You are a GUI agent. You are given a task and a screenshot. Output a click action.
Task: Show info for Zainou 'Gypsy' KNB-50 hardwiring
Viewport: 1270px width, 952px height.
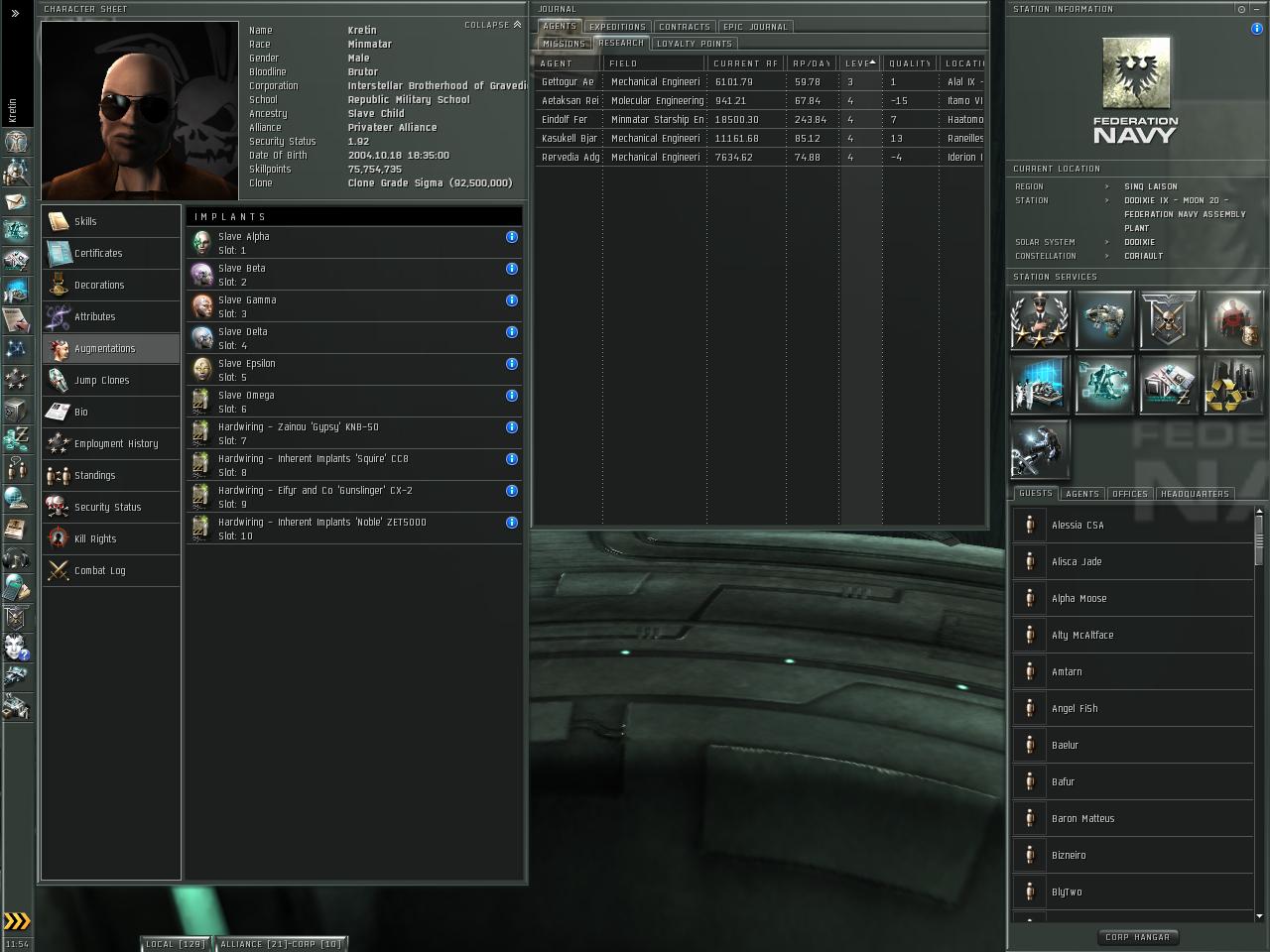click(512, 427)
